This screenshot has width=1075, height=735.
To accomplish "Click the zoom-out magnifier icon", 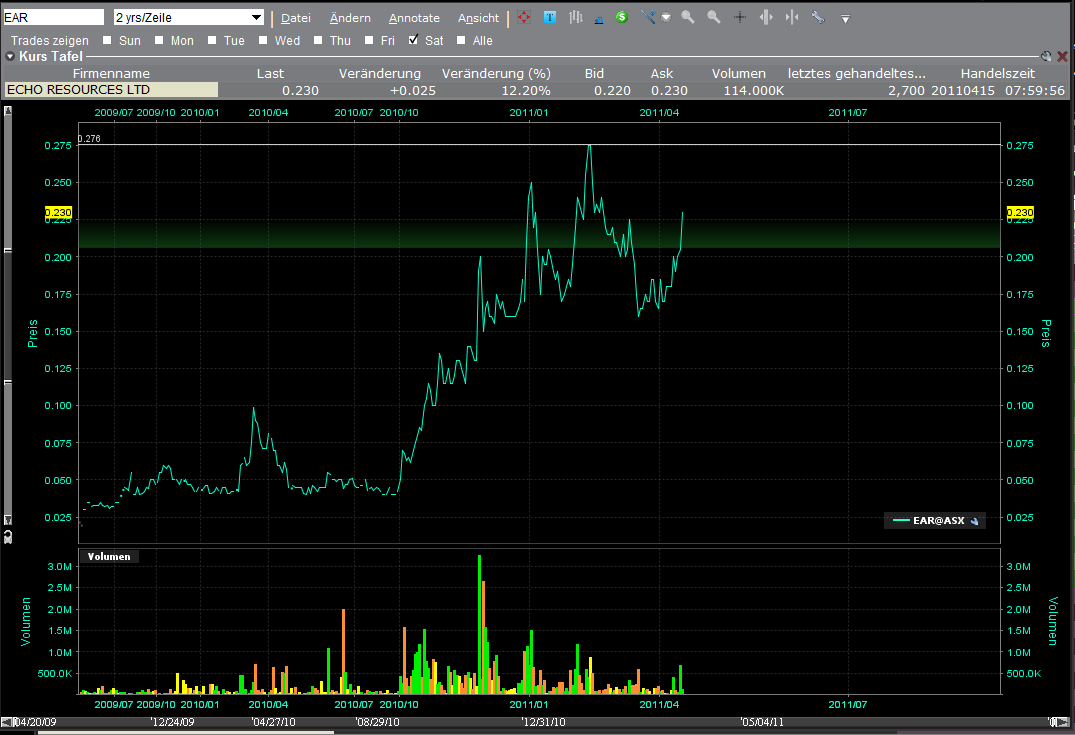I will pyautogui.click(x=712, y=17).
